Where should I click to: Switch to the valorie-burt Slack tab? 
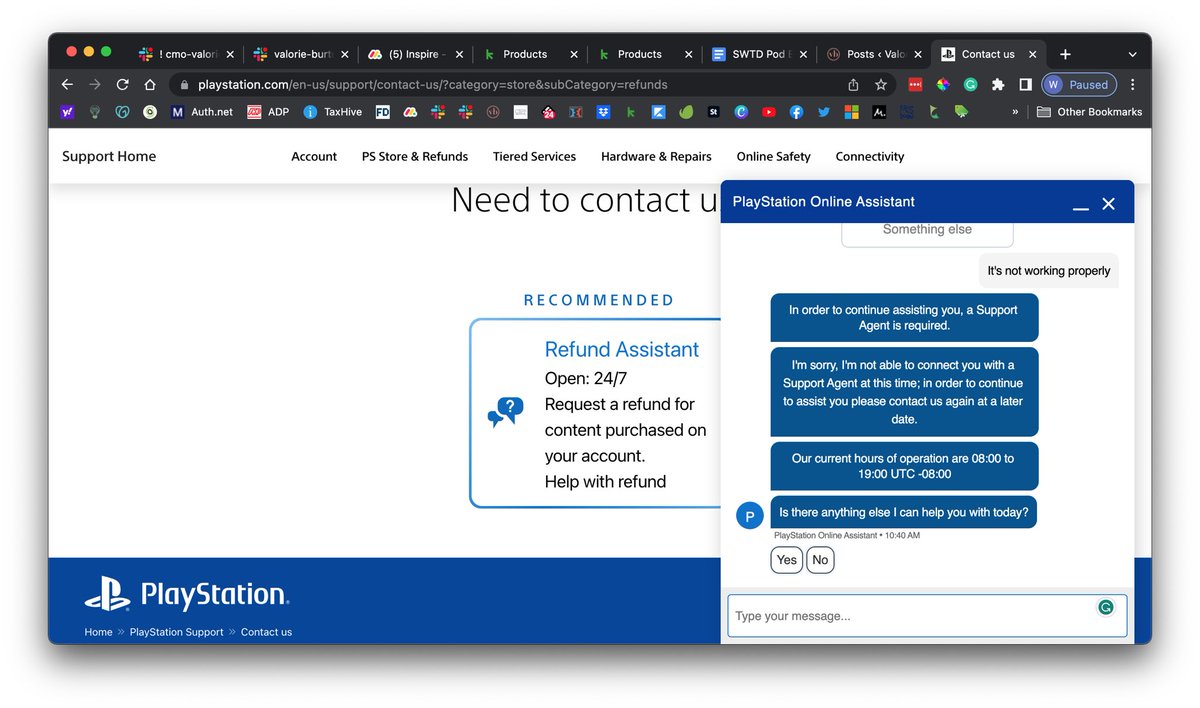pos(301,54)
